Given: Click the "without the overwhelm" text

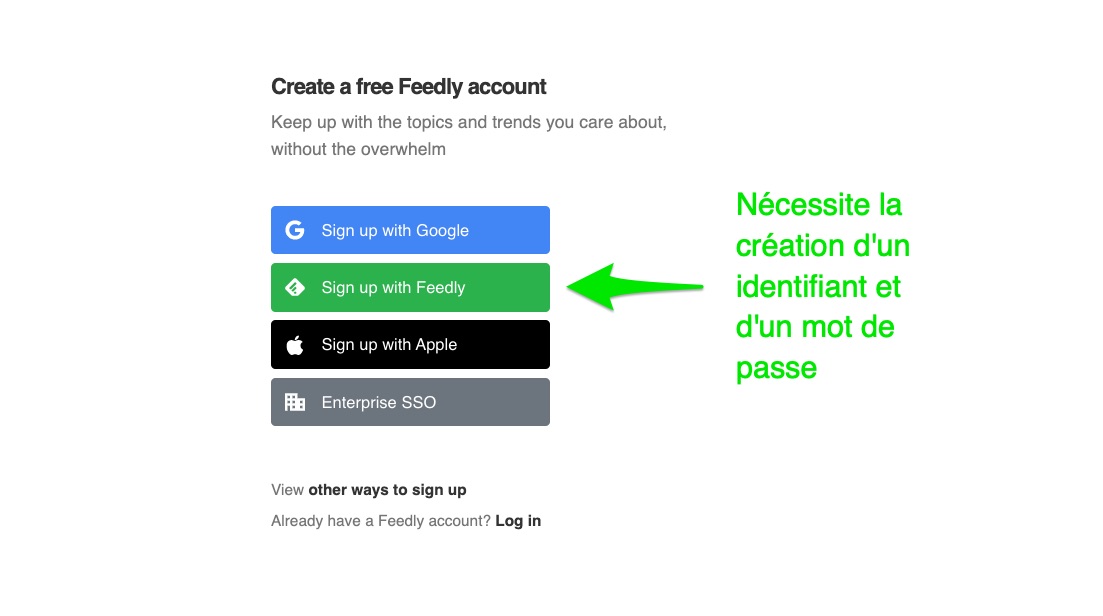Looking at the screenshot, I should [x=358, y=150].
